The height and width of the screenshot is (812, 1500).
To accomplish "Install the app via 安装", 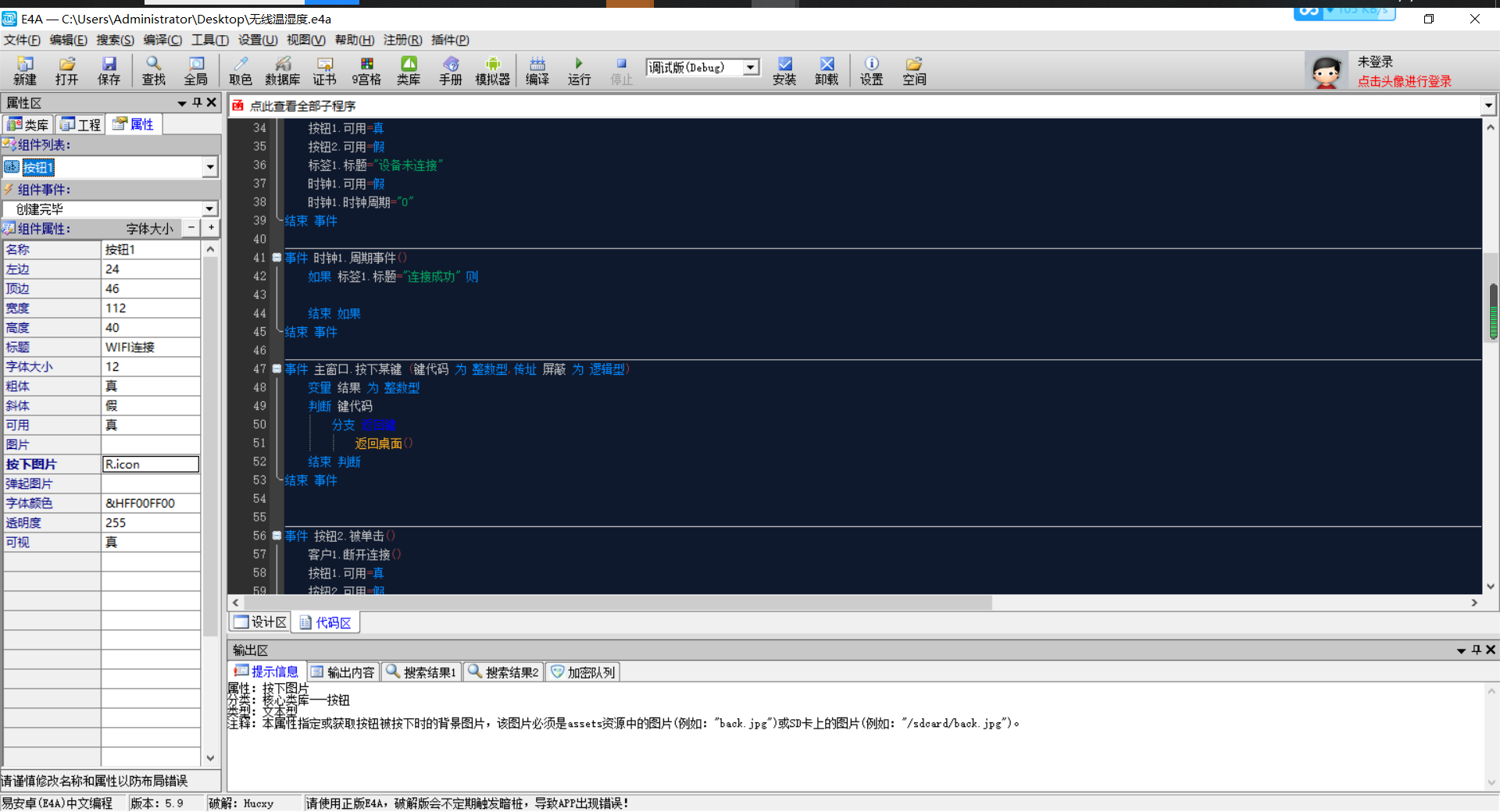I will coord(784,70).
